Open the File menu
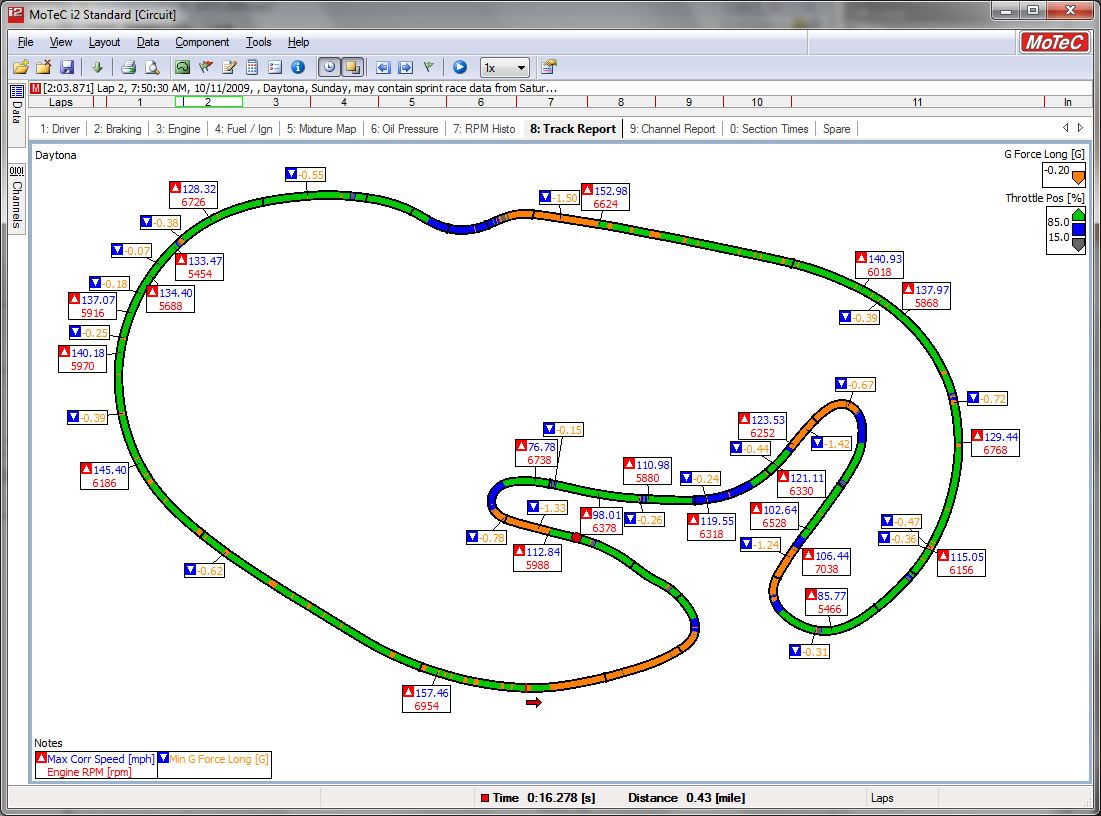1101x816 pixels. [25, 42]
